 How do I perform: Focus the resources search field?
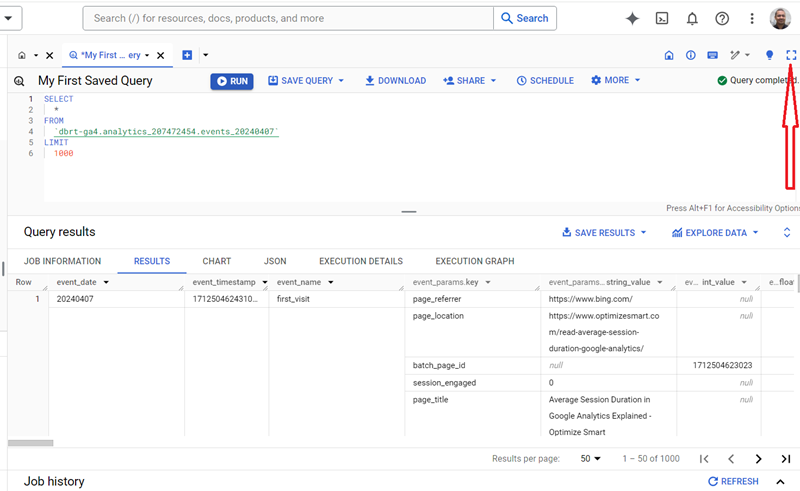point(288,18)
